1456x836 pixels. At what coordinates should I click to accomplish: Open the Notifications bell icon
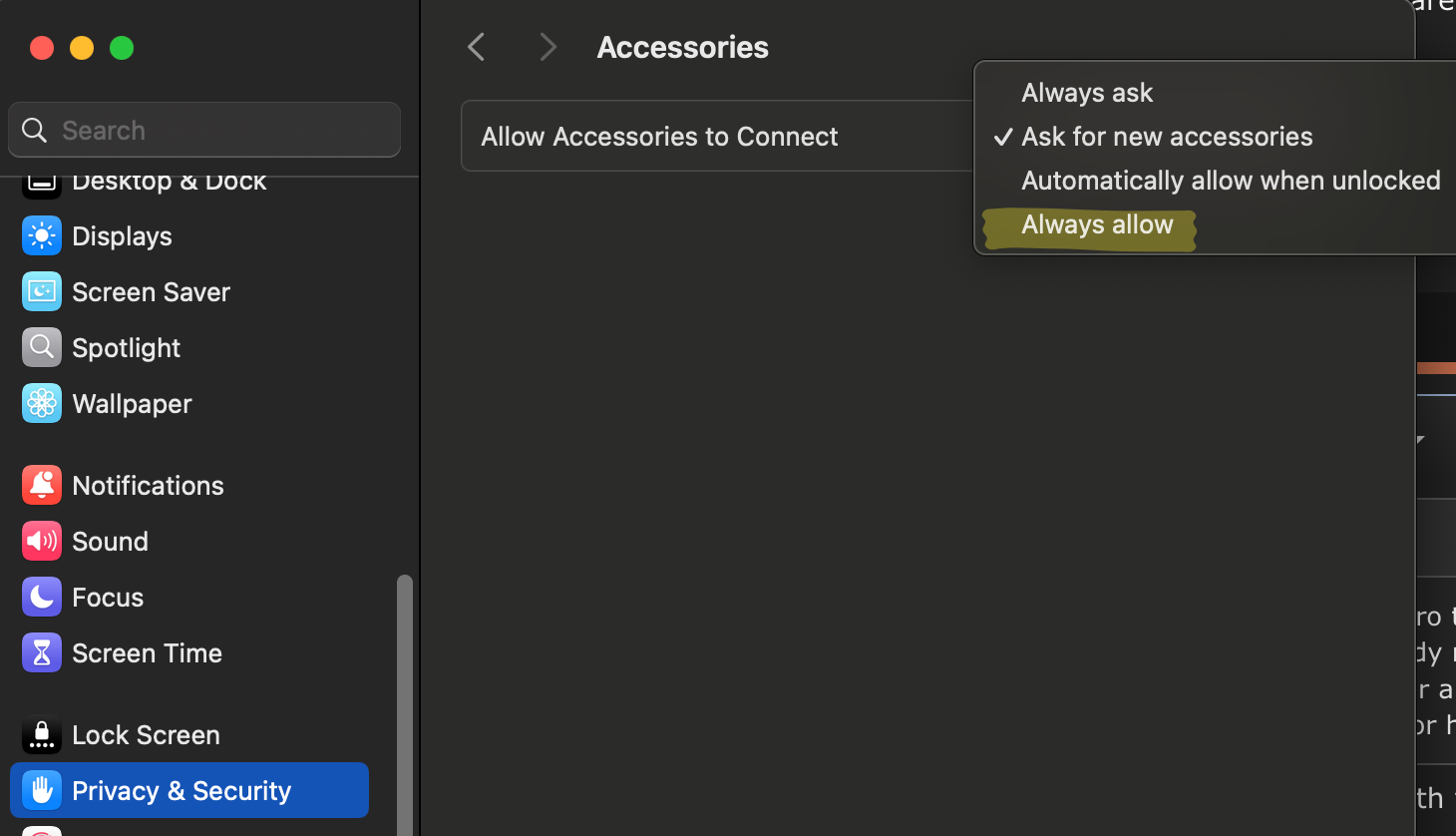point(42,486)
